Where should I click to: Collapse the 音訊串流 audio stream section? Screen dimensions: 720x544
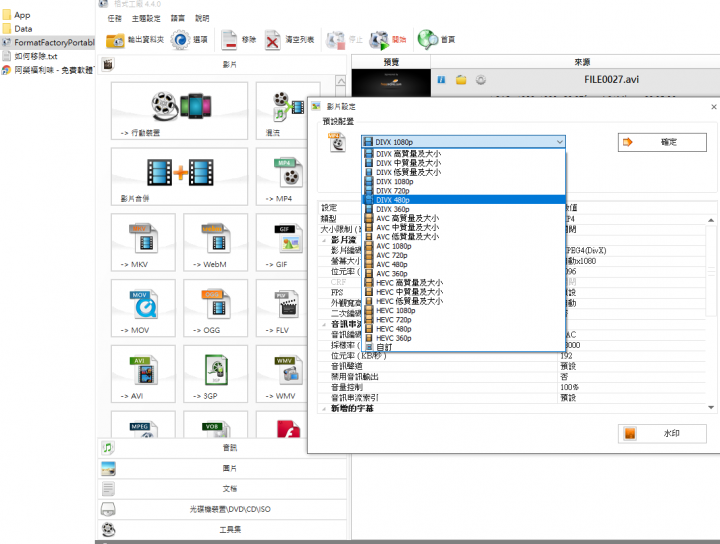[324, 325]
